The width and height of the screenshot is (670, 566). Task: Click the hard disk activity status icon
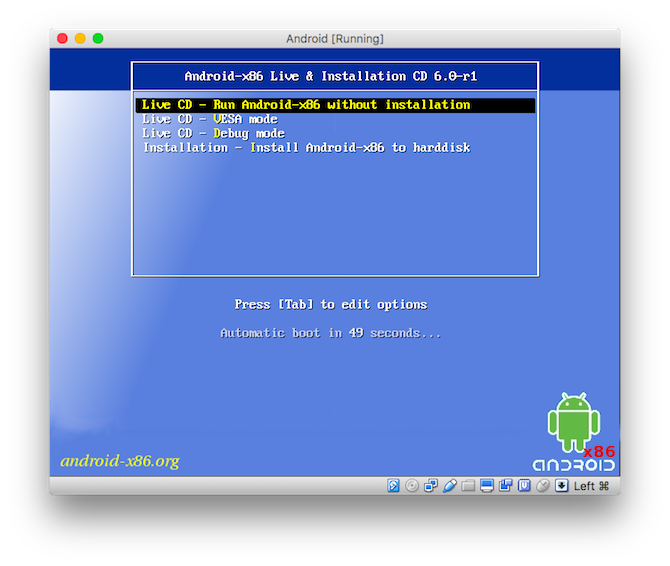tap(393, 486)
